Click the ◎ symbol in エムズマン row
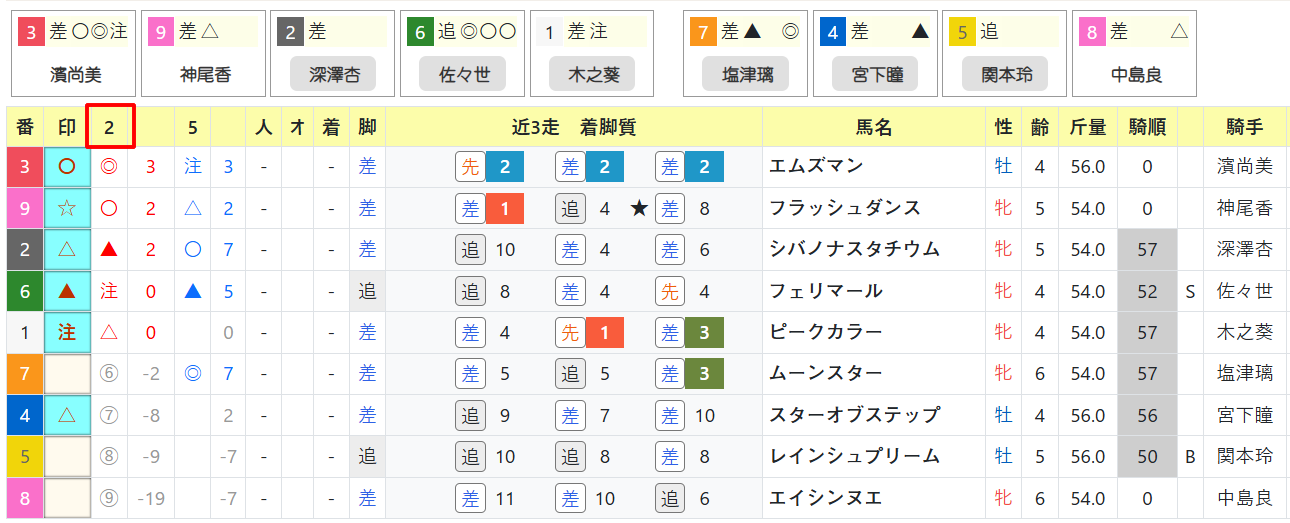 [x=109, y=167]
